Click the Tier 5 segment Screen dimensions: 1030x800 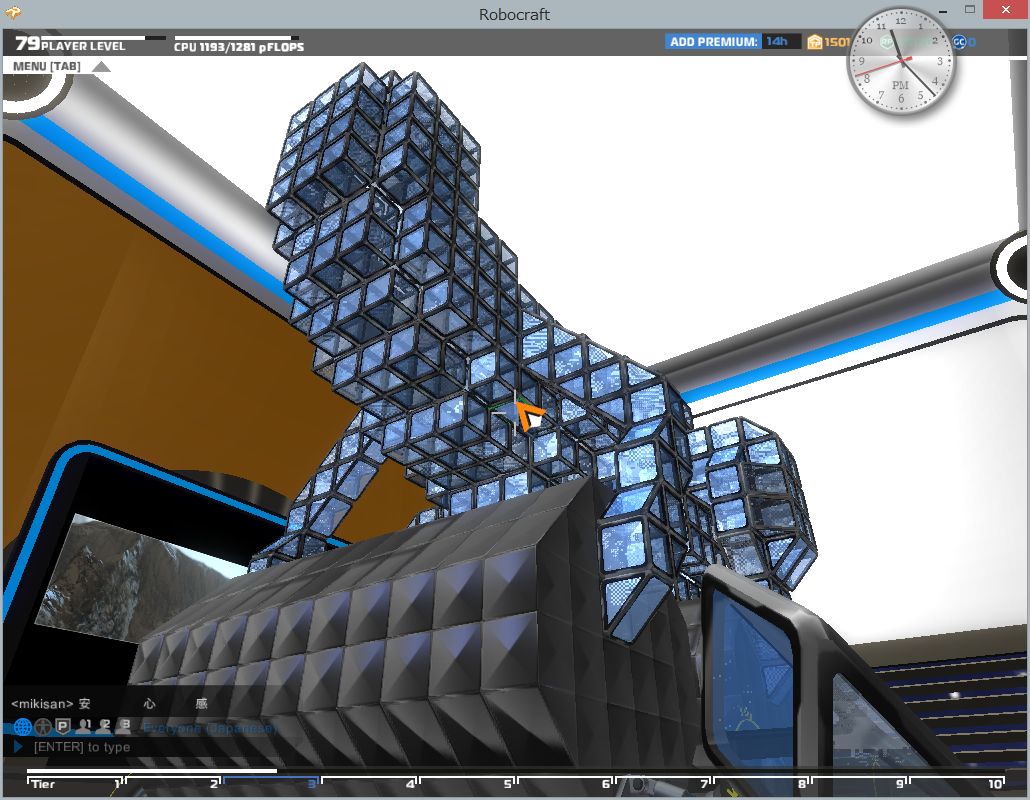tap(467, 783)
